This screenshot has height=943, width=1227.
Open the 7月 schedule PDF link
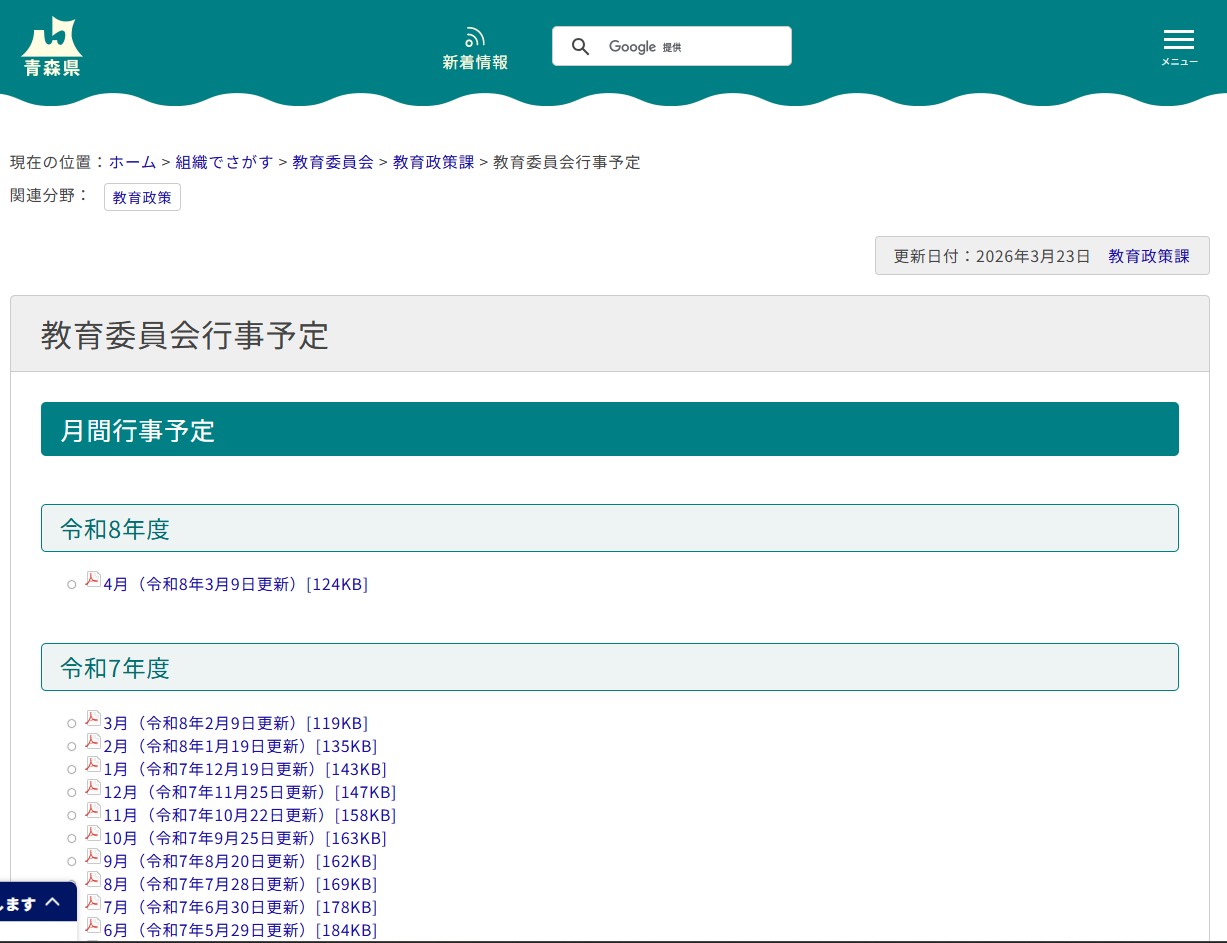(x=240, y=907)
